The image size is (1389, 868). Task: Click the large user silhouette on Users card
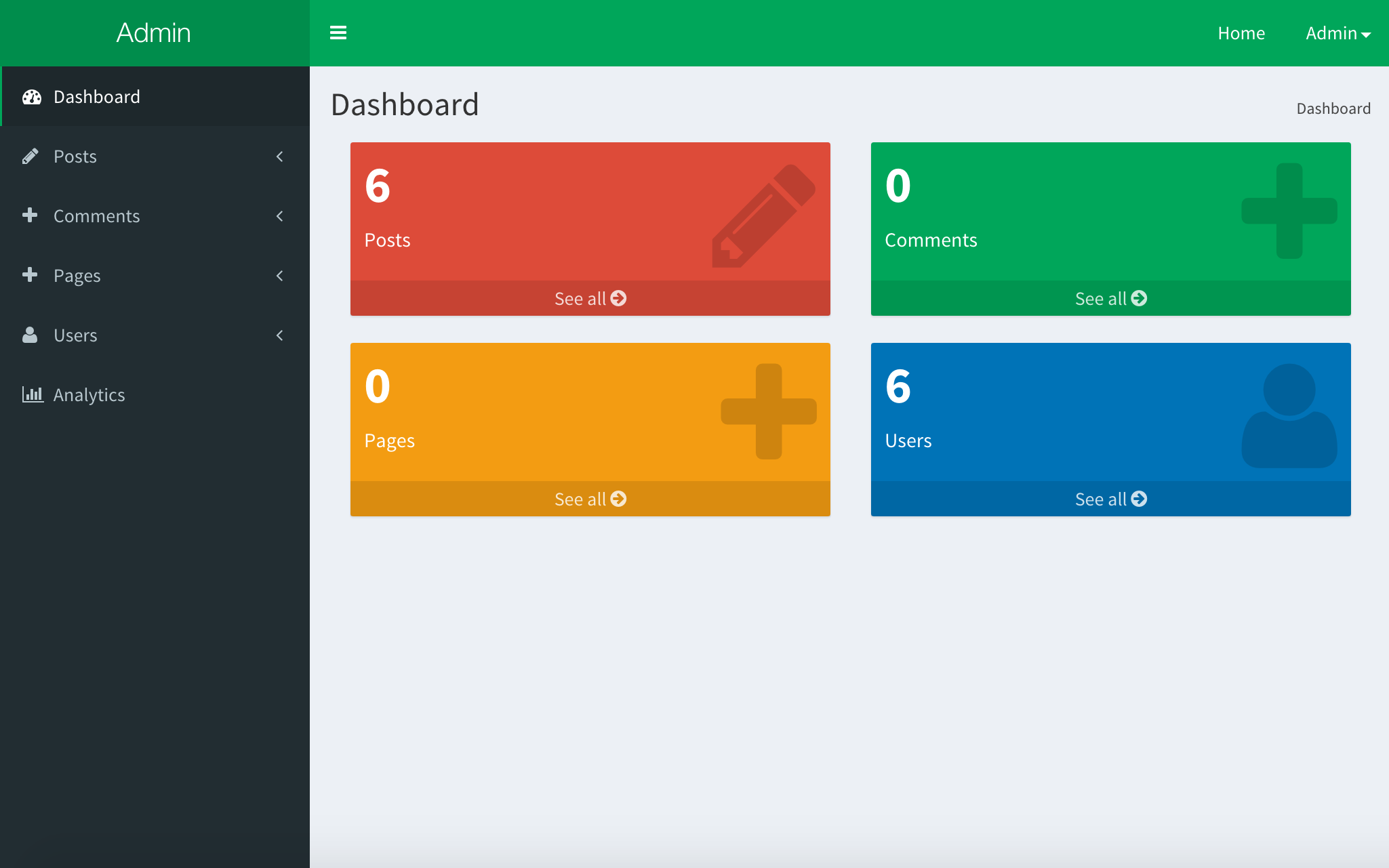pos(1289,415)
